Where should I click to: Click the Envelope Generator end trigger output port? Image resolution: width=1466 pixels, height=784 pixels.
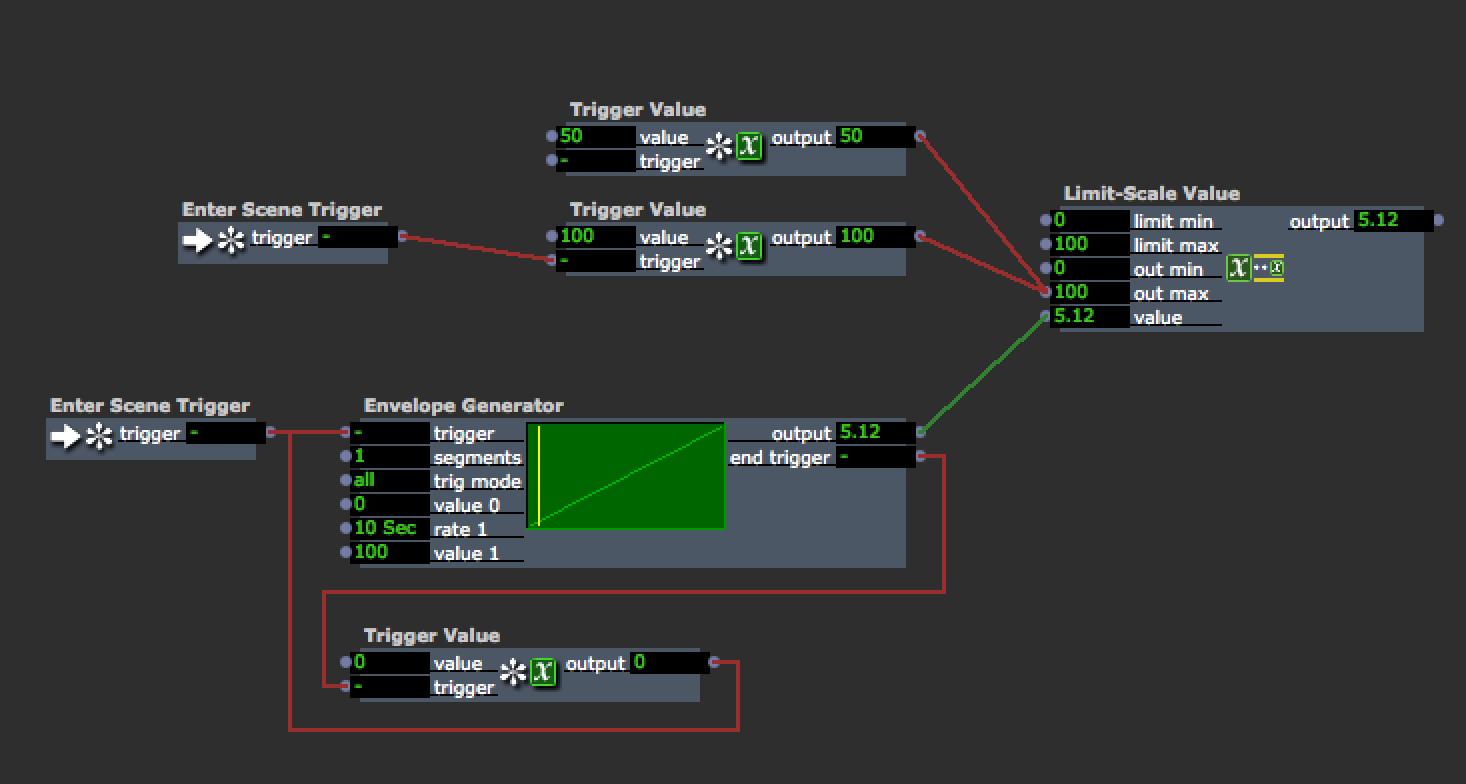tap(920, 456)
